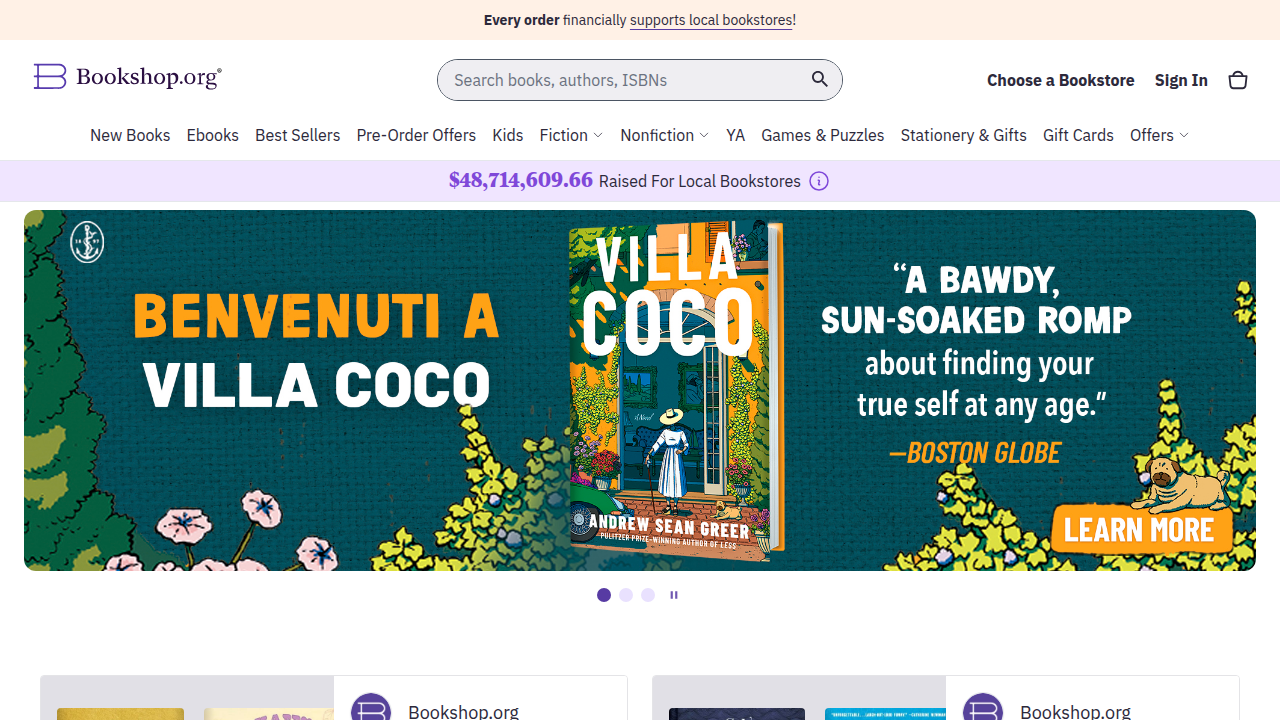Open the YA section
Screen dimensions: 1280x720
click(736, 135)
